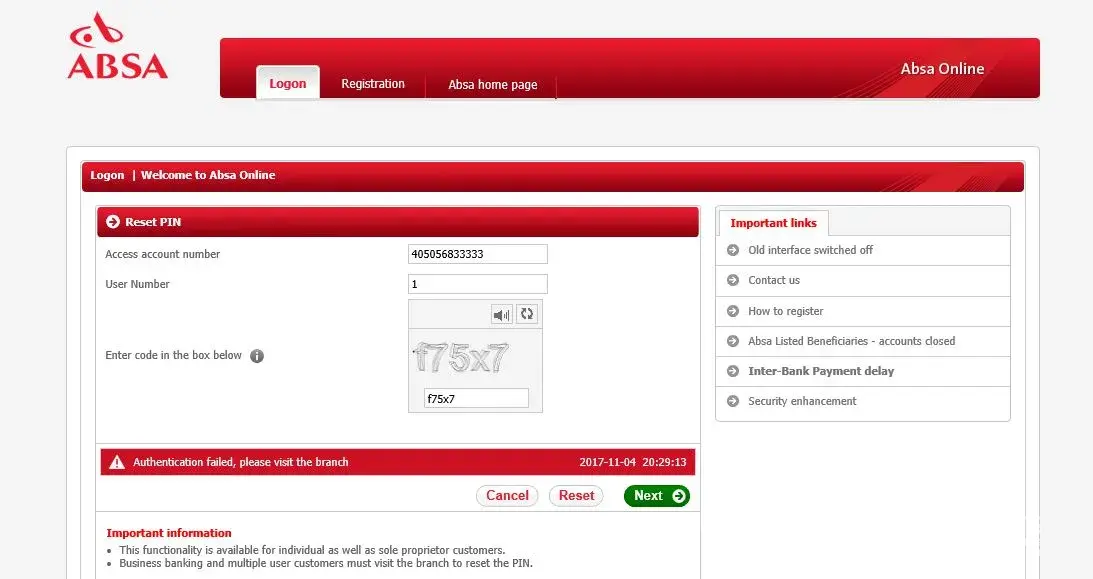1093x579 pixels.
Task: Click 'Enter code in the box below' label
Action: click(x=174, y=355)
